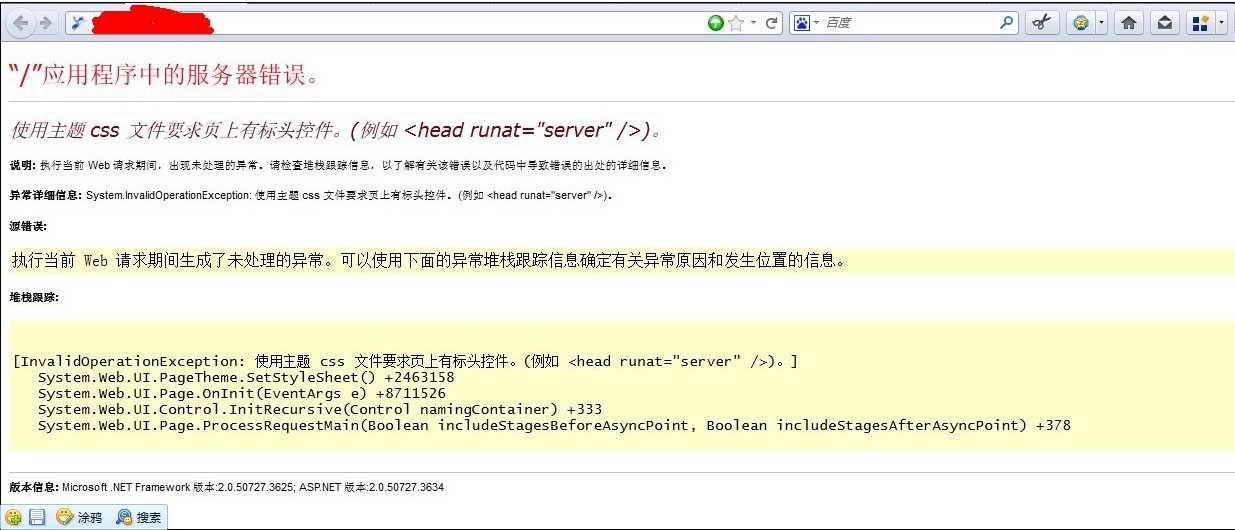This screenshot has width=1235, height=530.
Task: Click the browser Back arrow button
Action: tap(20, 23)
